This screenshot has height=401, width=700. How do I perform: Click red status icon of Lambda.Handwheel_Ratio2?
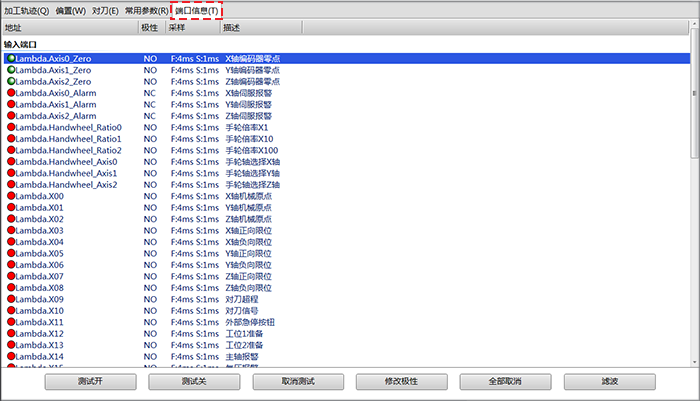(11, 150)
